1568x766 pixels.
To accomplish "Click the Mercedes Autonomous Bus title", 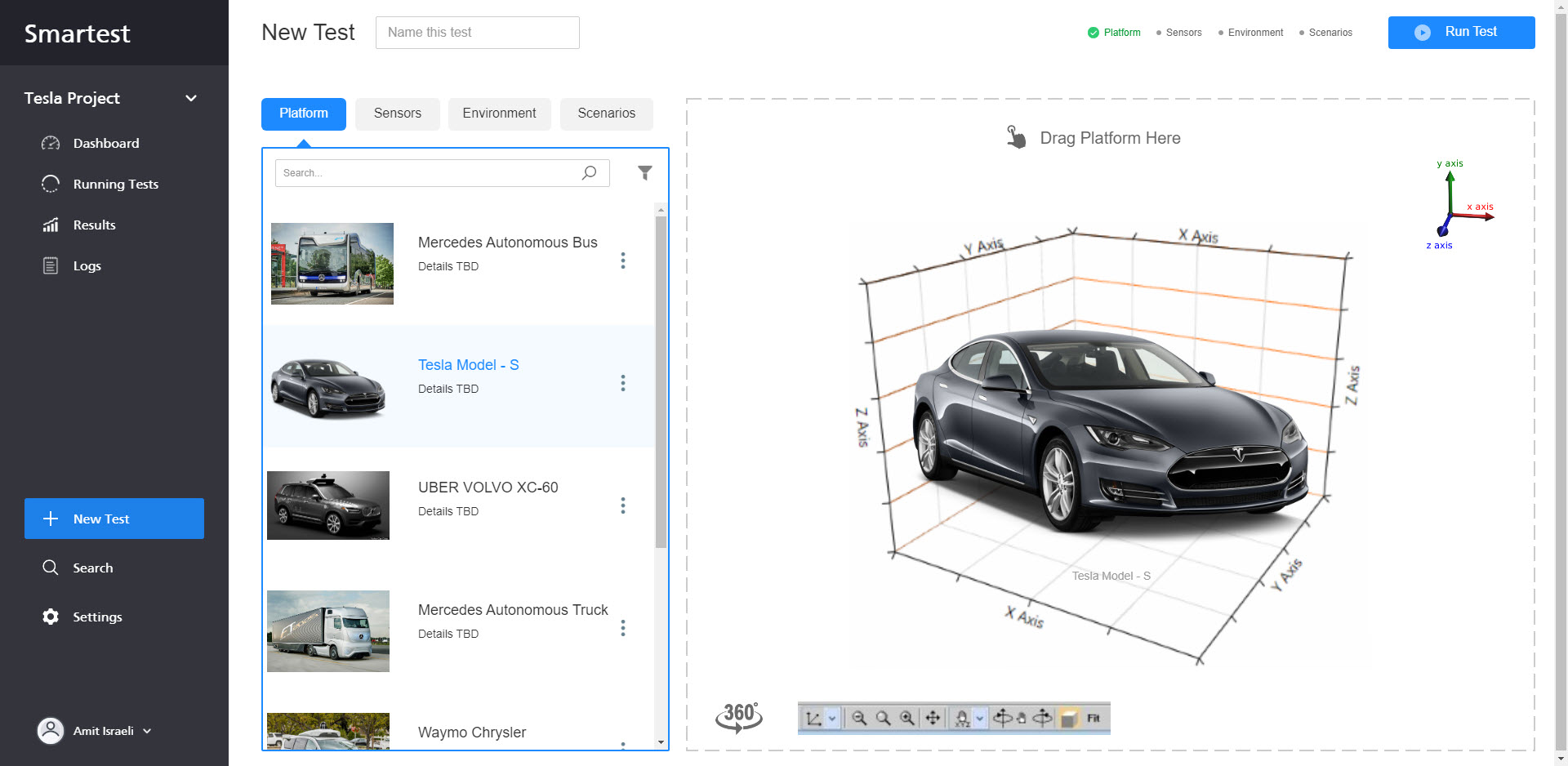I will [507, 243].
